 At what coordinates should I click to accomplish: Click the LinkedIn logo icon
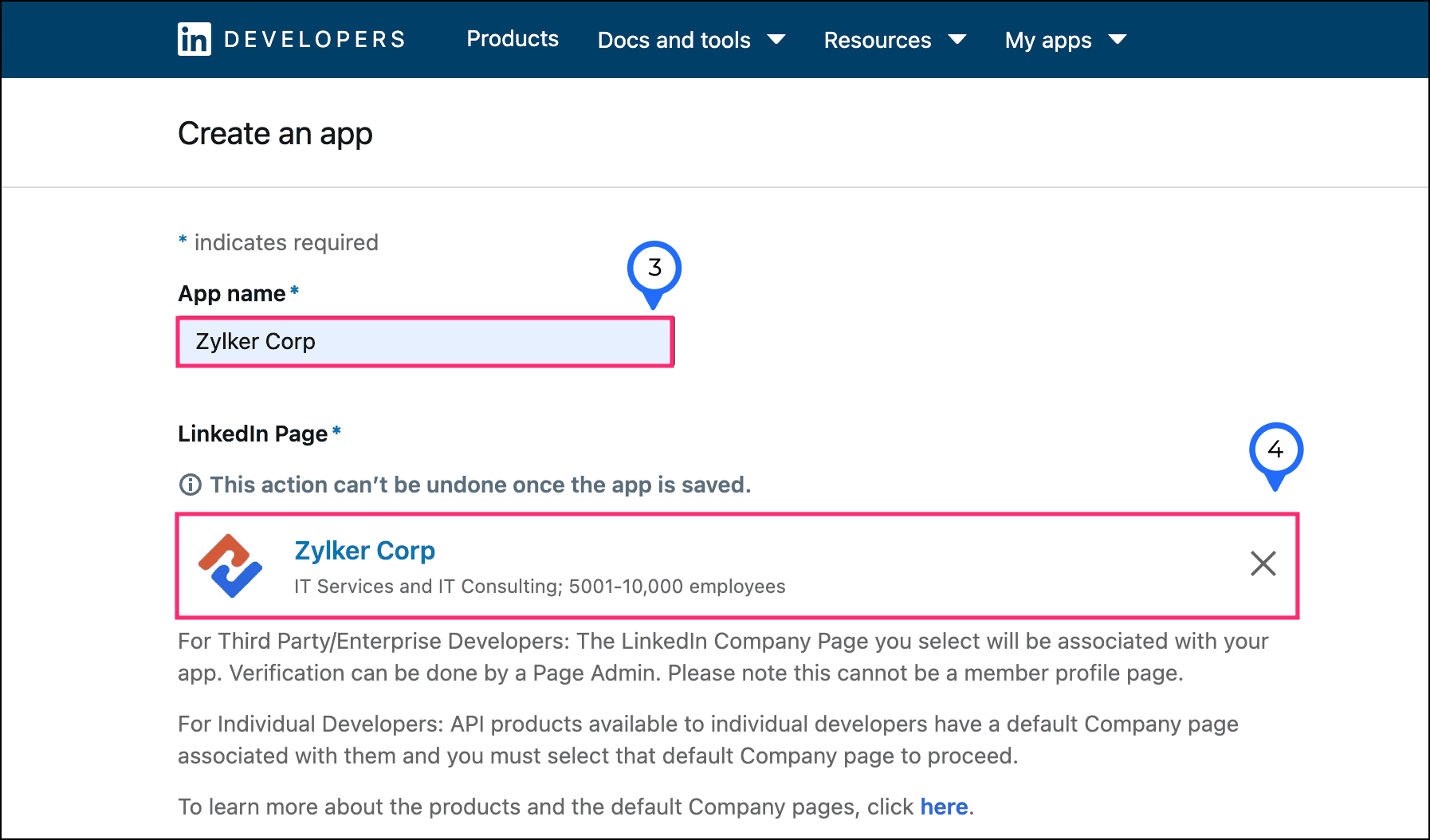pos(194,39)
